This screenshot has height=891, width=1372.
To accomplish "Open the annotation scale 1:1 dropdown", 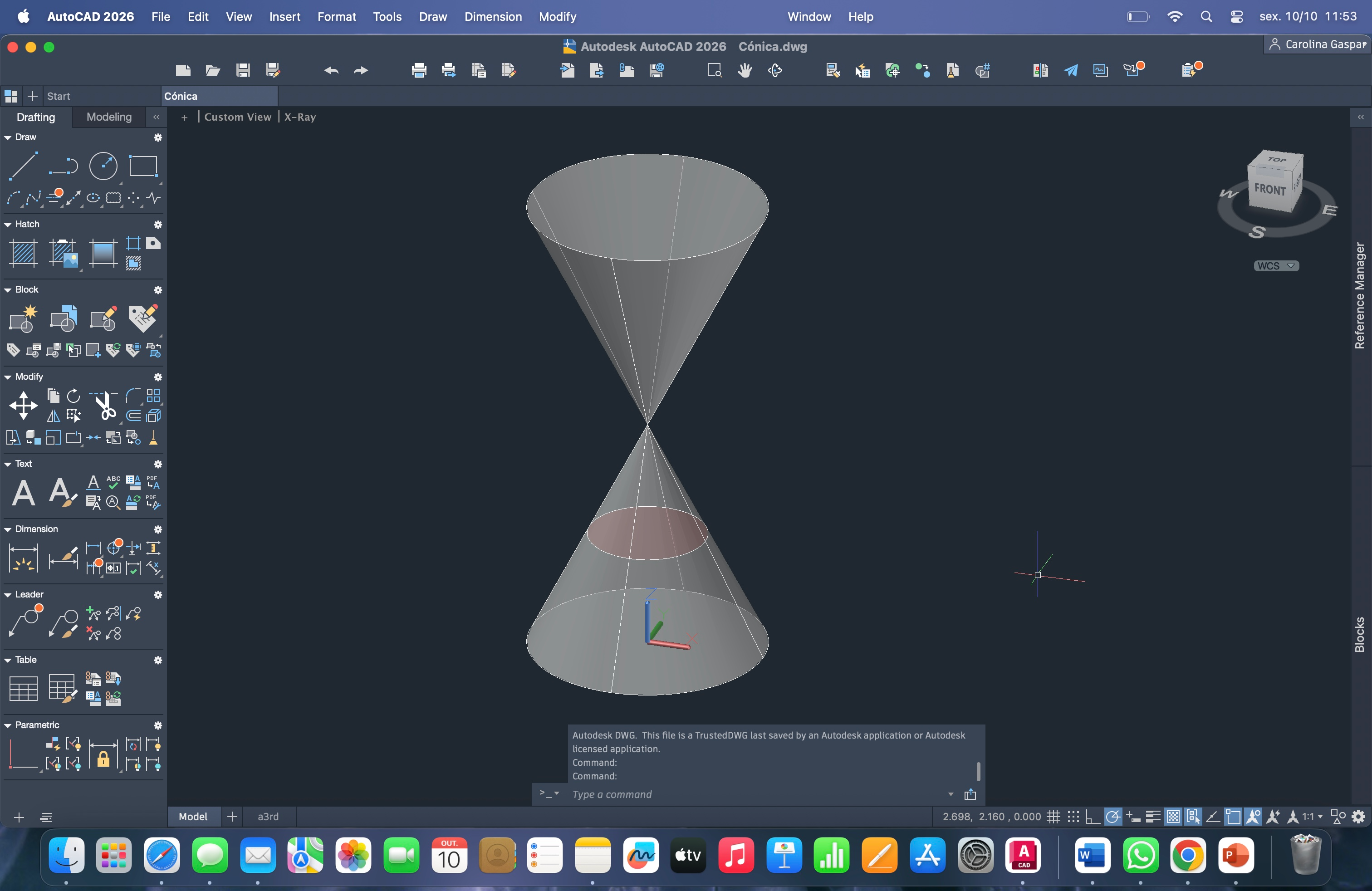I will (1312, 817).
